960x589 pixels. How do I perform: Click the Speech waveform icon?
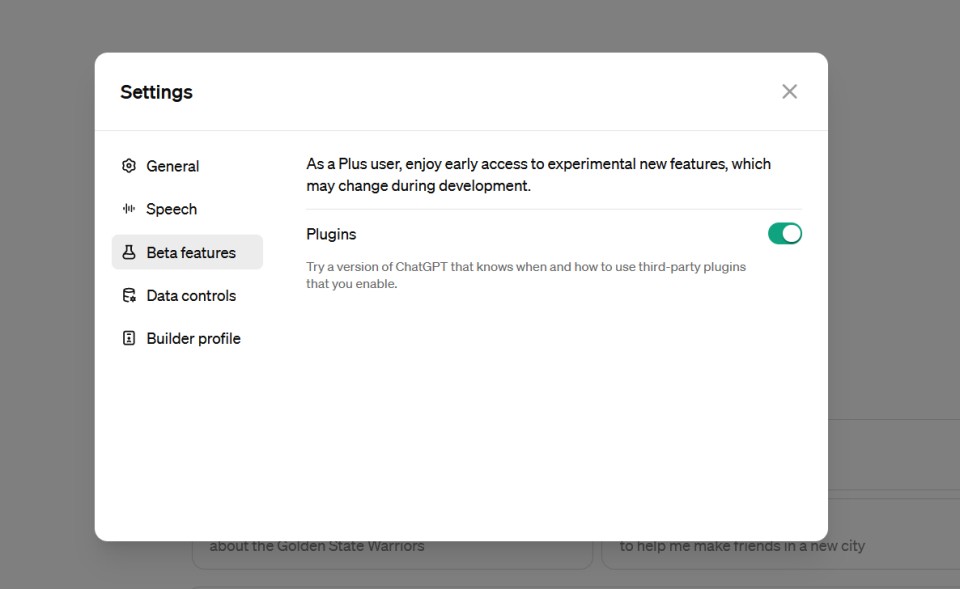click(x=128, y=209)
